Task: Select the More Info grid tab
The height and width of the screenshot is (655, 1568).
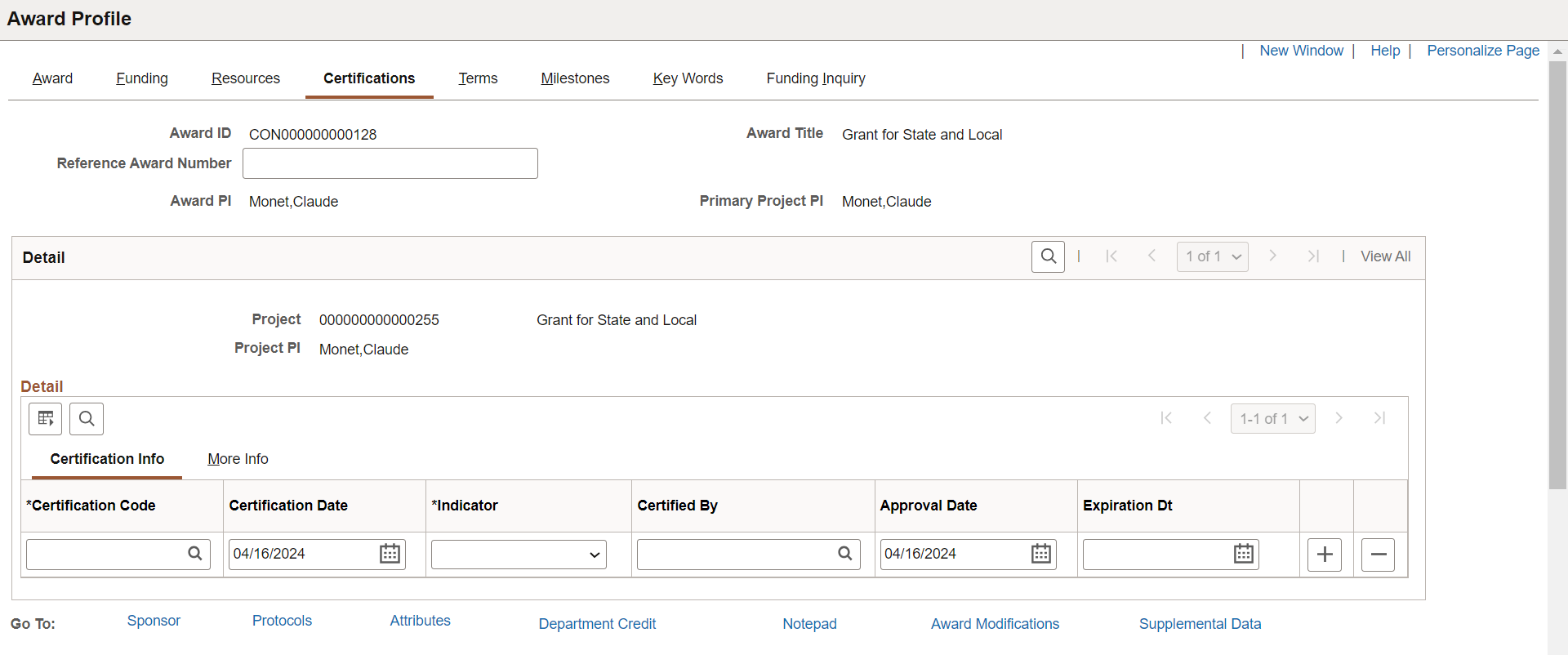Action: (238, 459)
